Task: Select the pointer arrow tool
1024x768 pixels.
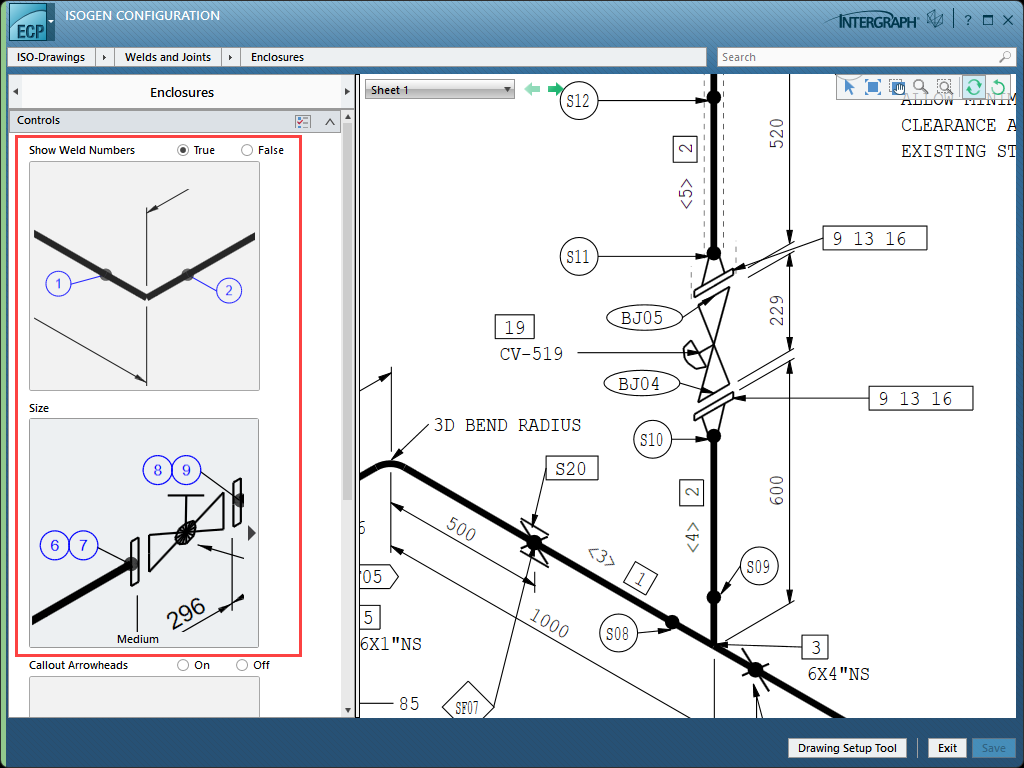Action: [x=849, y=88]
